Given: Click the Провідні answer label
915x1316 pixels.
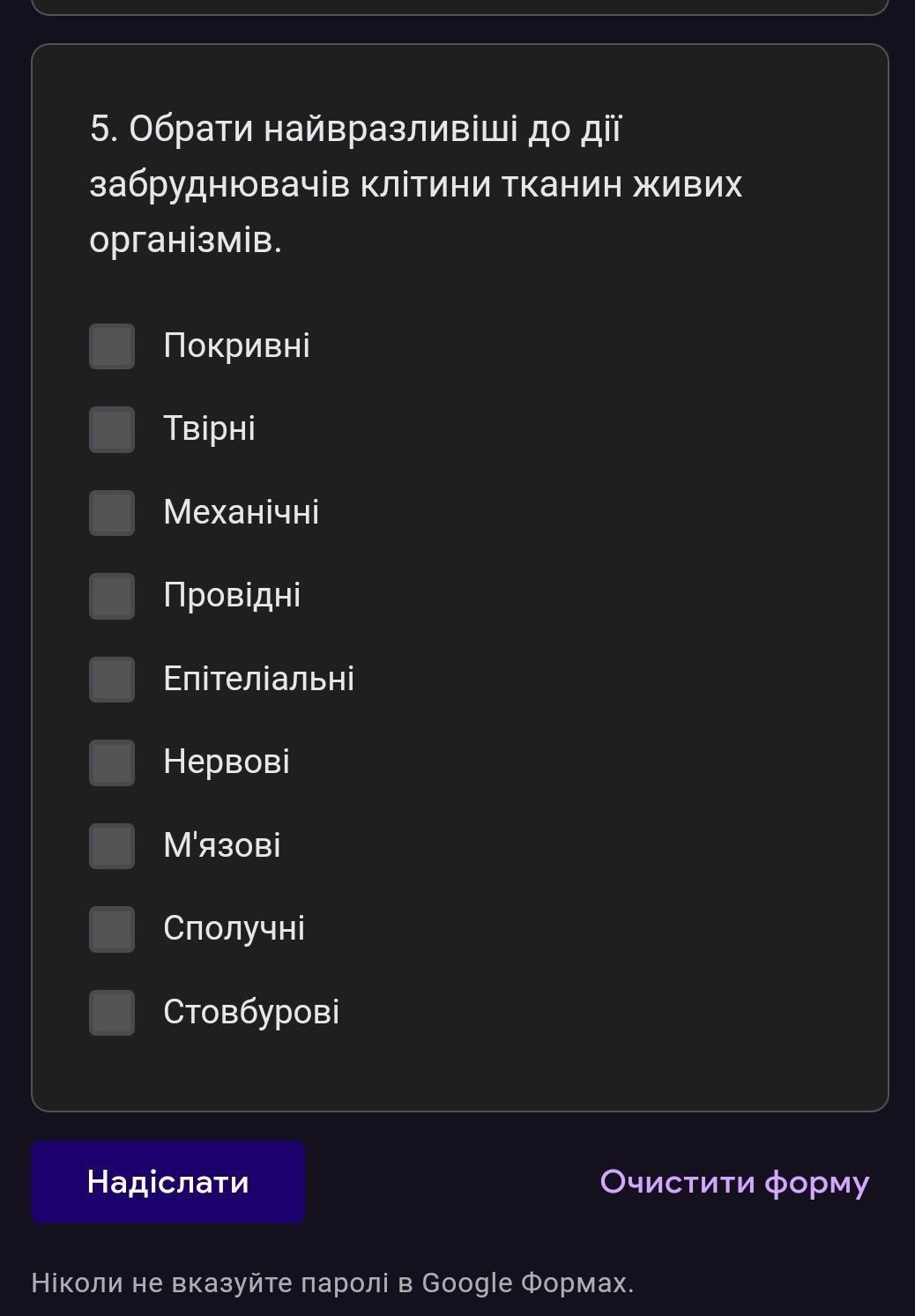Looking at the screenshot, I should [232, 595].
